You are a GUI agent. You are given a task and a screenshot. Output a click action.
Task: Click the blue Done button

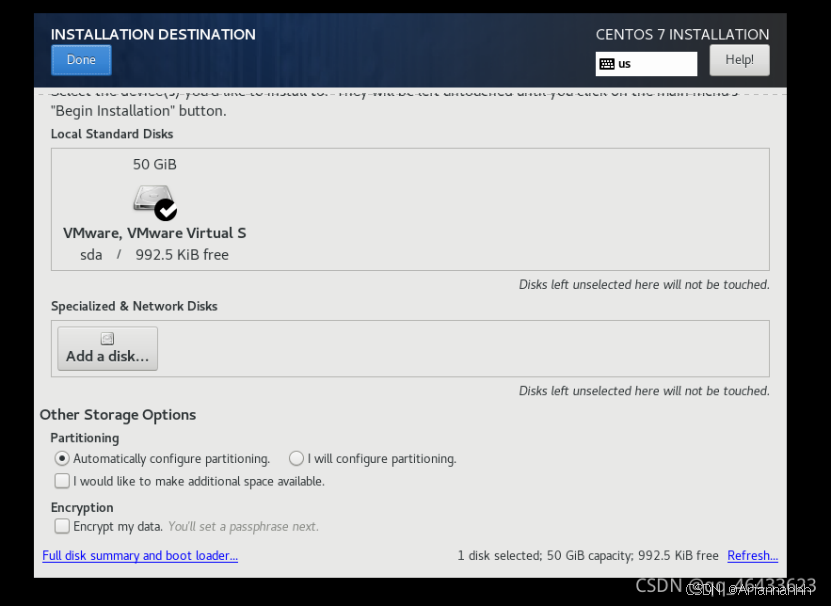pyautogui.click(x=81, y=60)
